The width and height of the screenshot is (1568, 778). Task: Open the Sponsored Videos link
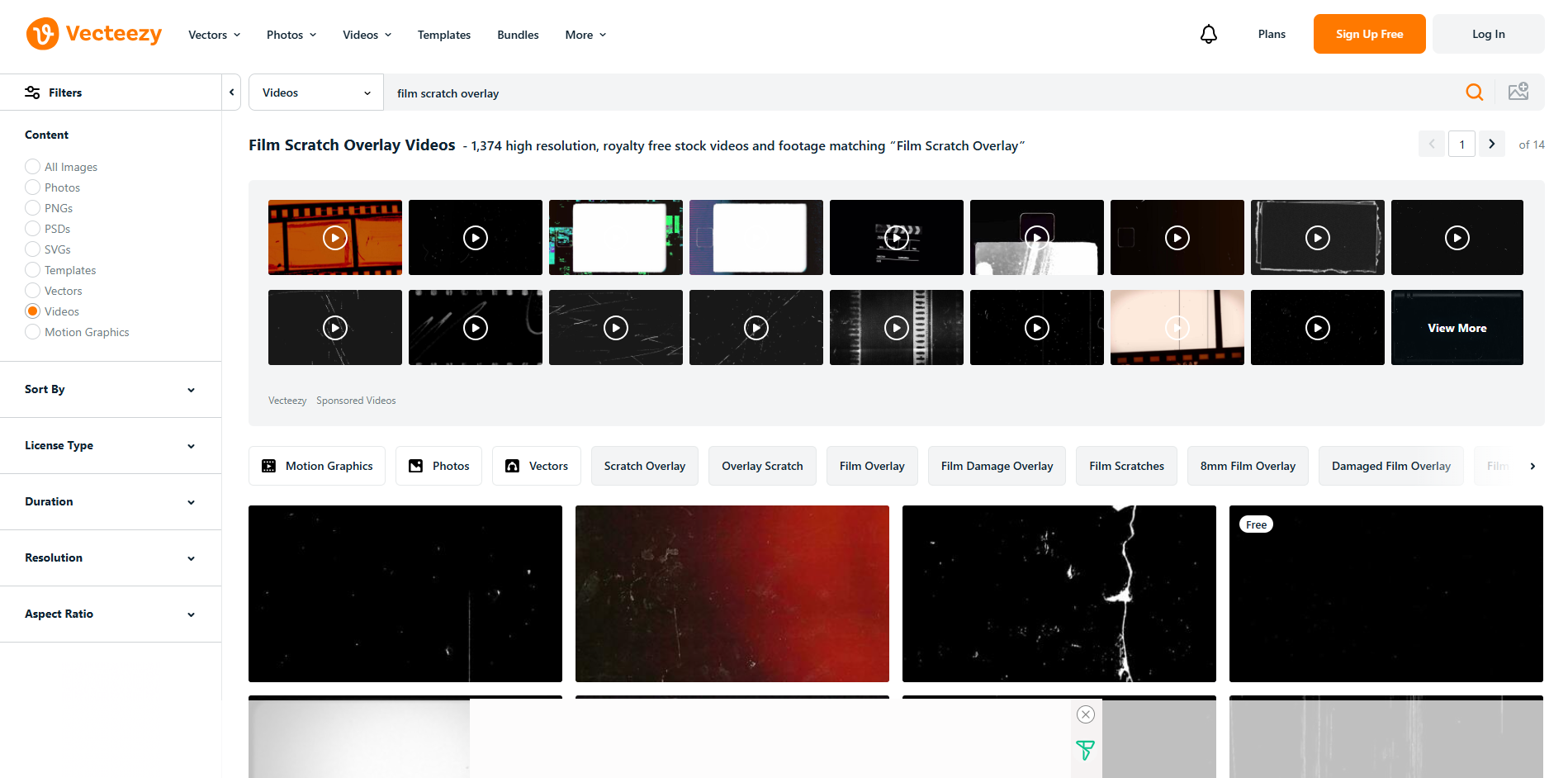point(356,401)
